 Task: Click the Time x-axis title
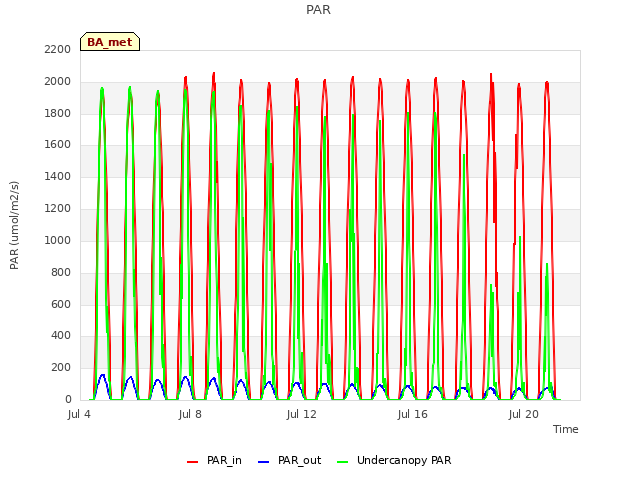(x=566, y=429)
